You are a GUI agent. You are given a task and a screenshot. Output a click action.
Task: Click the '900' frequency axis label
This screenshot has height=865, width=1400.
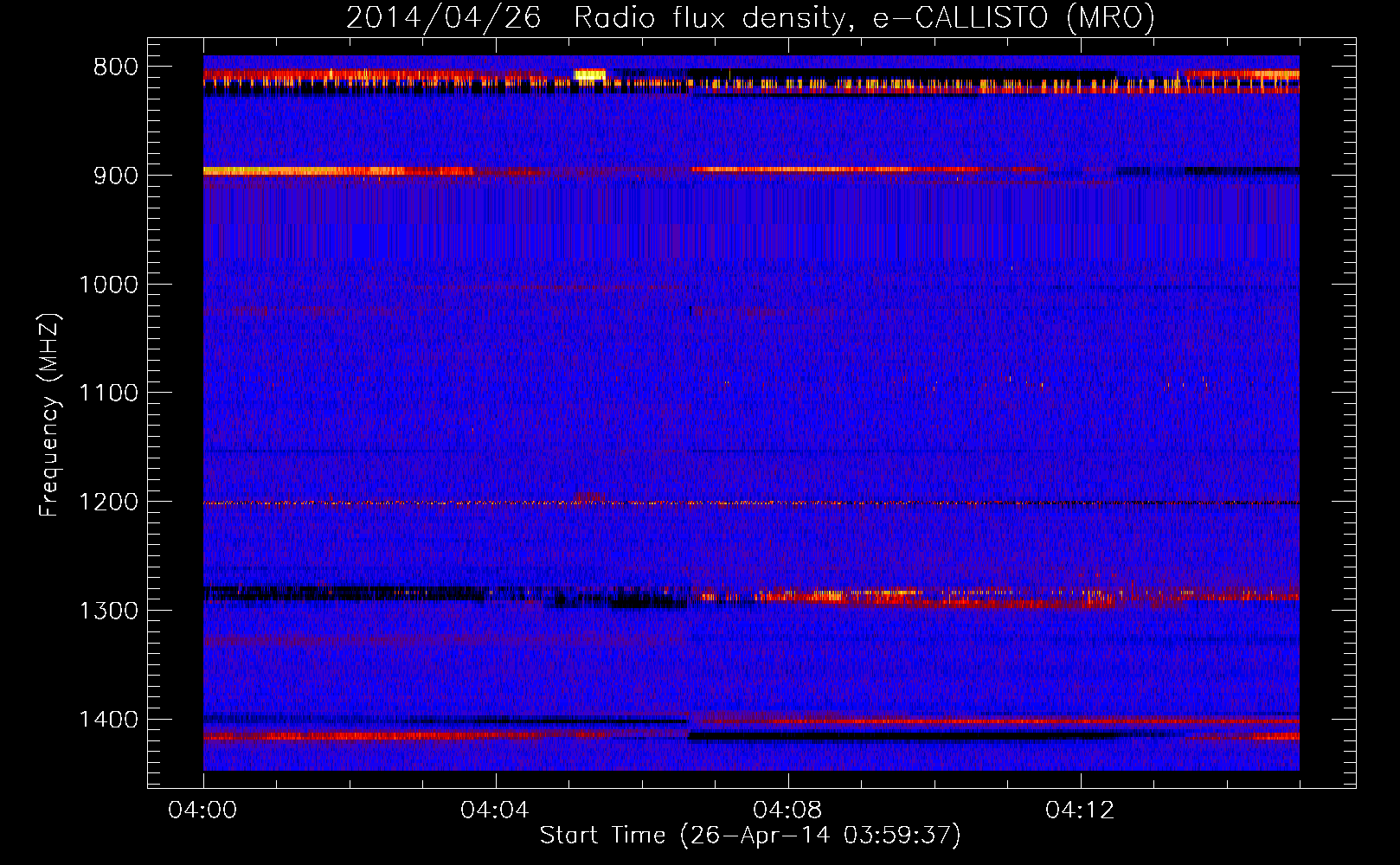point(116,176)
